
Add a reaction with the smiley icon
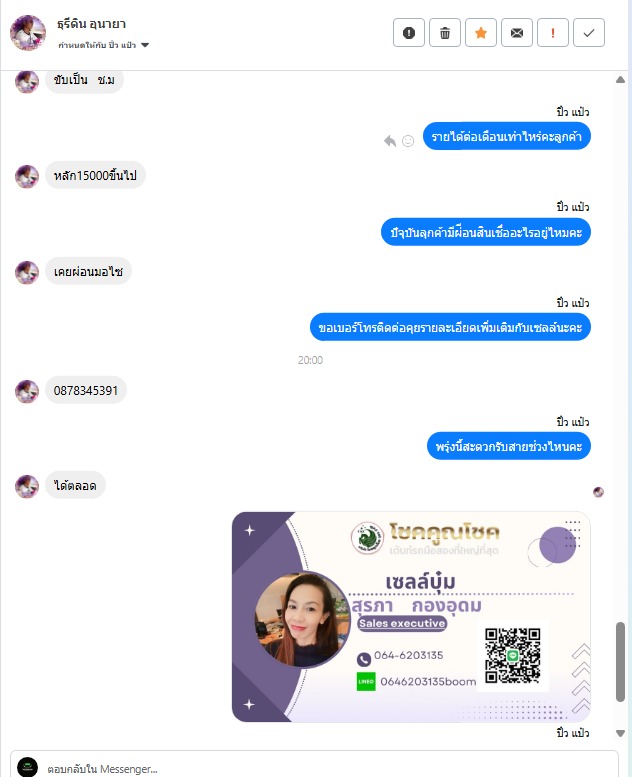408,141
